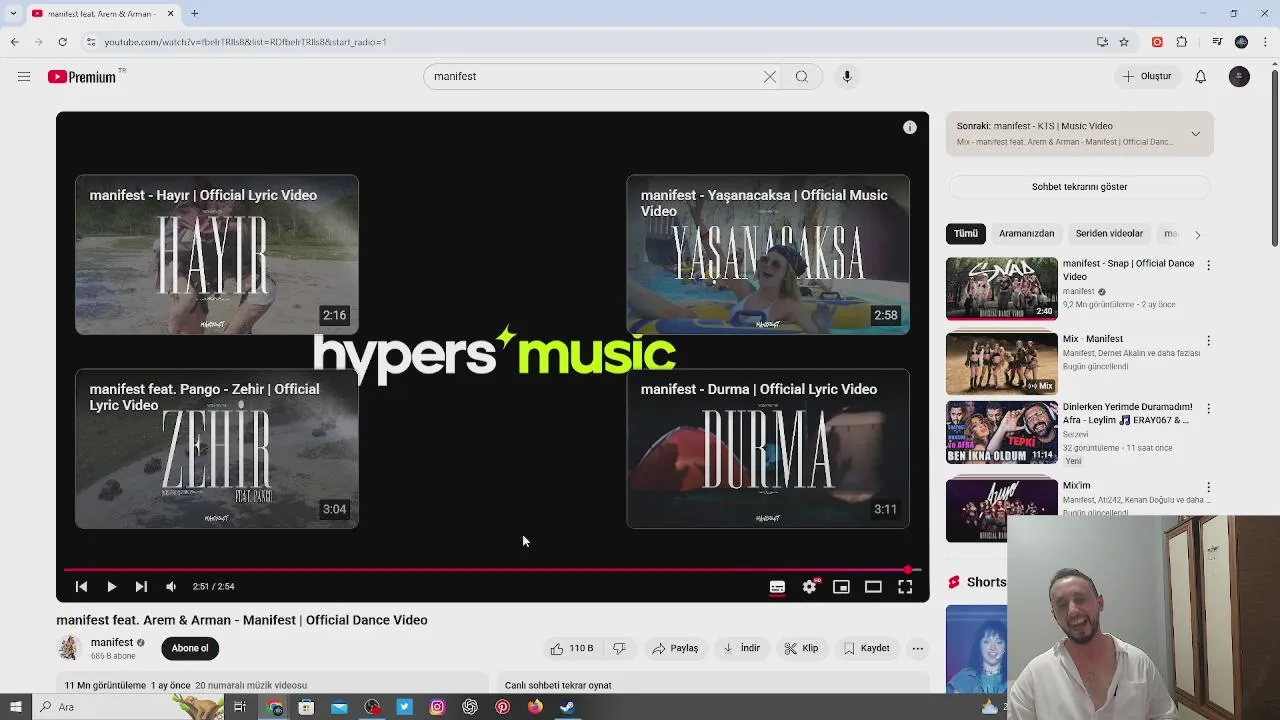This screenshot has height=720, width=1280.
Task: Go back in the browser
Action: coord(14,42)
